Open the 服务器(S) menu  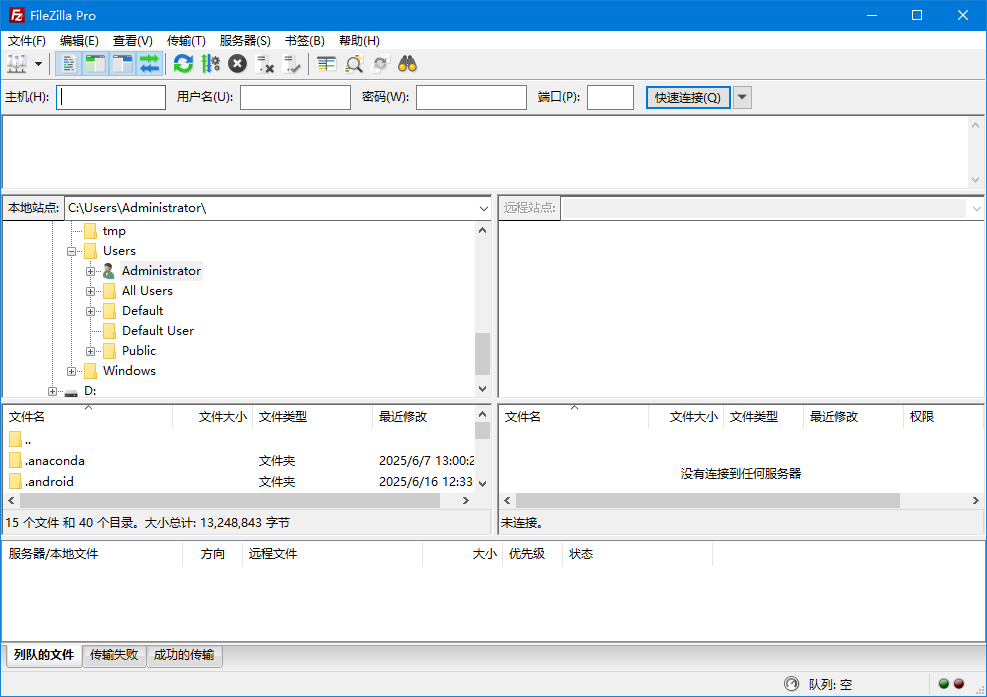pyautogui.click(x=245, y=41)
